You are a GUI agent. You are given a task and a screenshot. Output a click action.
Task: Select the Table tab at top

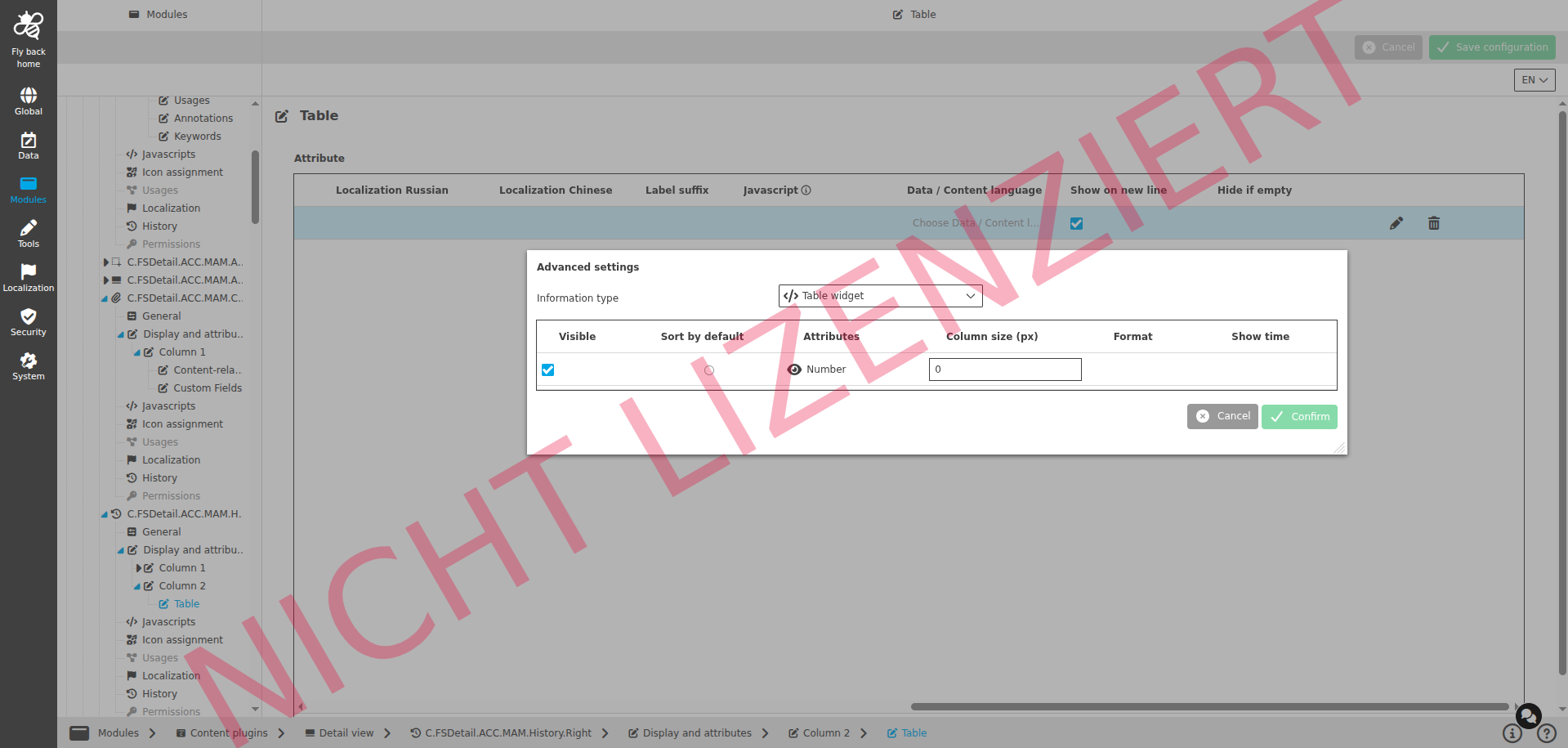click(914, 15)
